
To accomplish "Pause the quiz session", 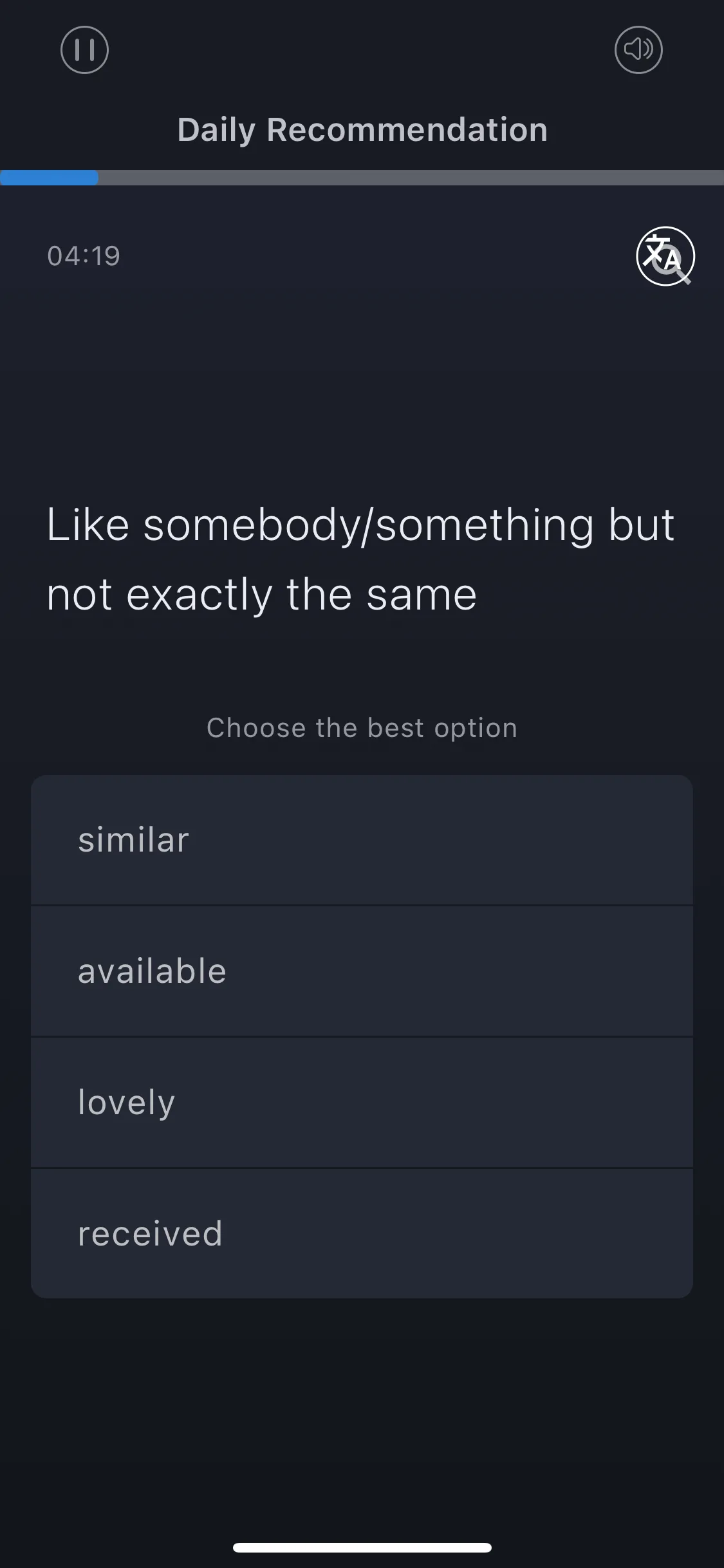I will click(84, 50).
